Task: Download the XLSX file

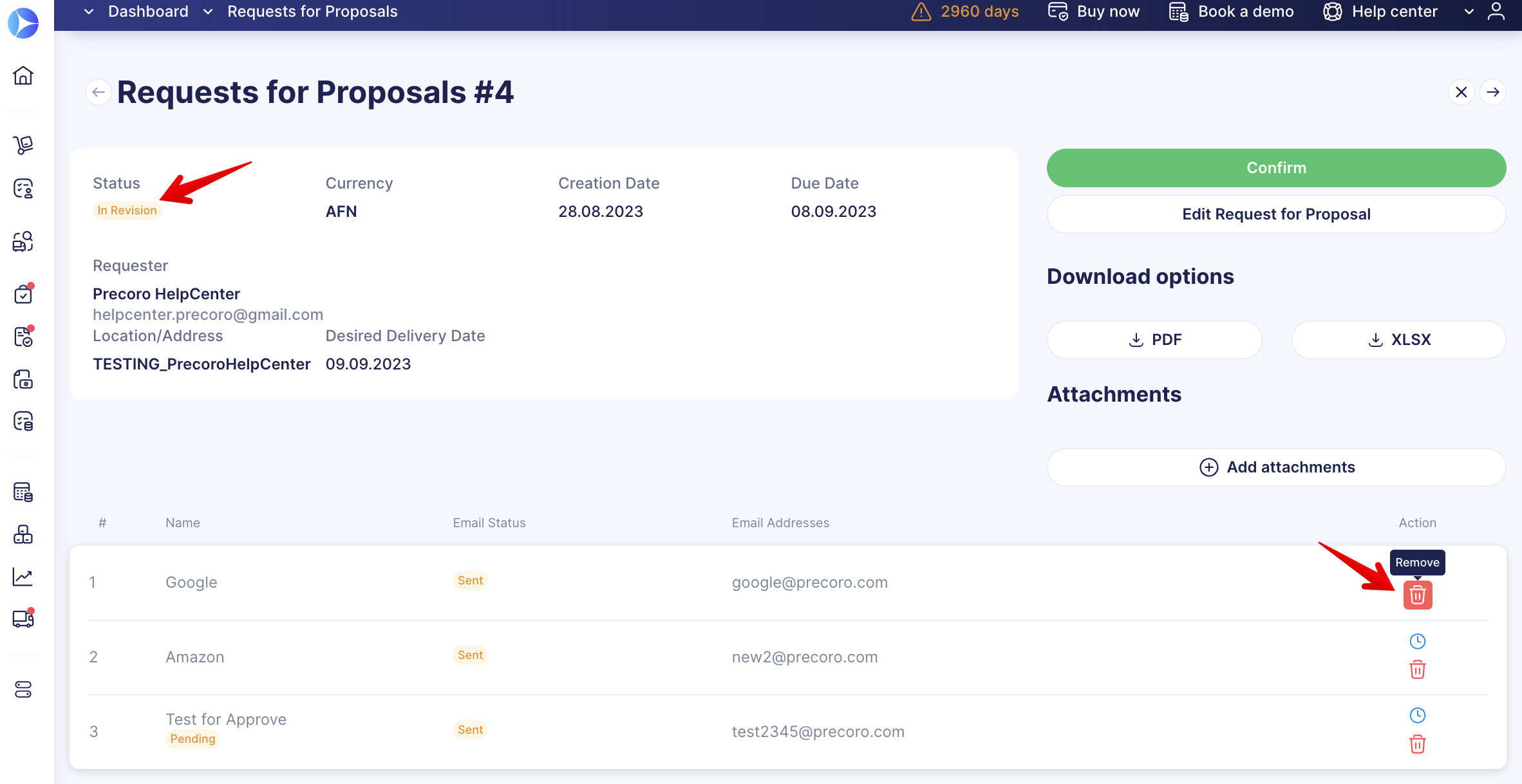Action: [x=1398, y=340]
